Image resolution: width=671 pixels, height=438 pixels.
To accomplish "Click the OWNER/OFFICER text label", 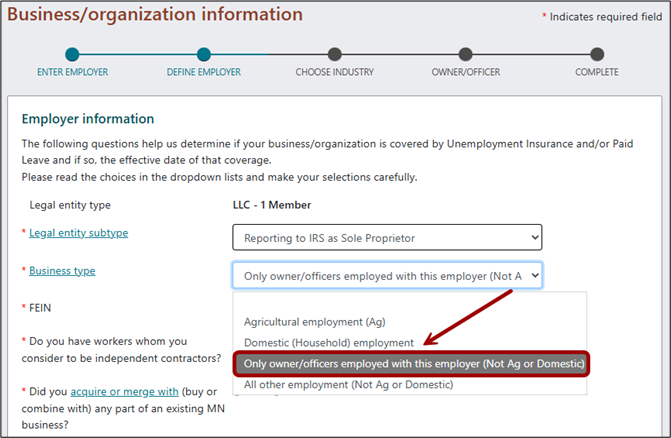I will 466,72.
